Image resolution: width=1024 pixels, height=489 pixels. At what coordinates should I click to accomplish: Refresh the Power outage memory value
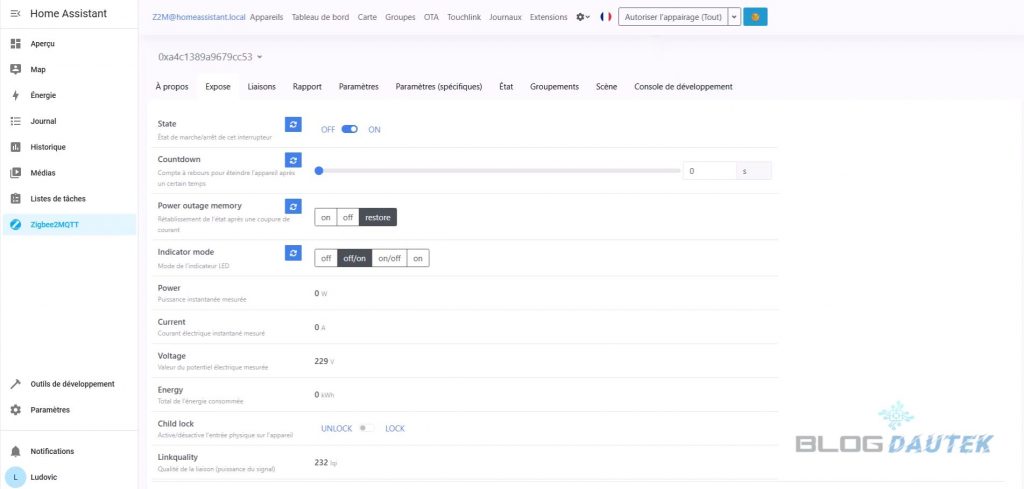pyautogui.click(x=292, y=207)
